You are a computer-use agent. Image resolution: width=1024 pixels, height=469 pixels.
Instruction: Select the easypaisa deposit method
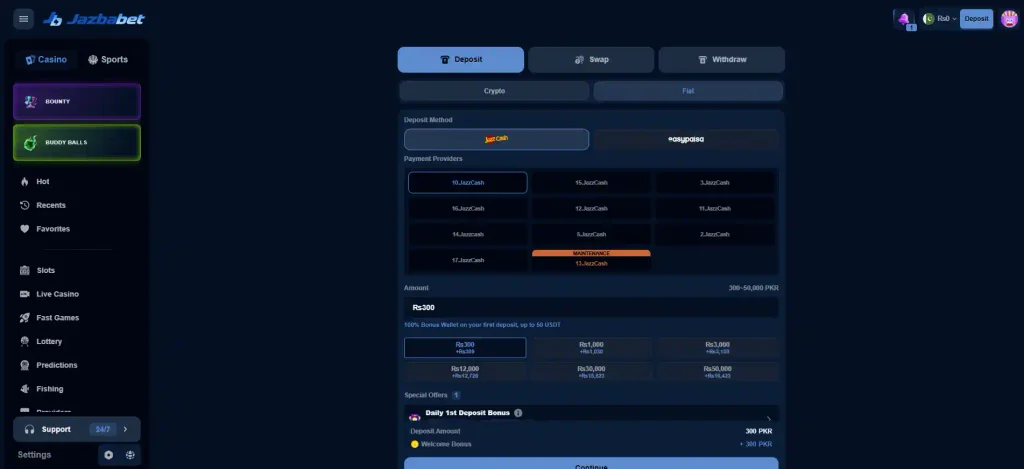pos(686,139)
